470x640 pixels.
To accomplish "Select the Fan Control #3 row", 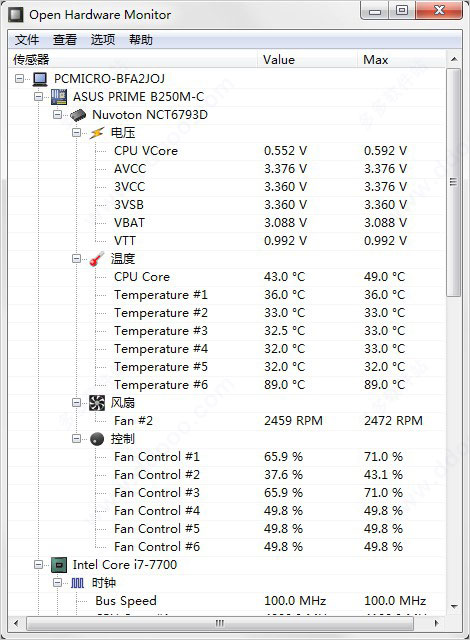I will point(227,493).
